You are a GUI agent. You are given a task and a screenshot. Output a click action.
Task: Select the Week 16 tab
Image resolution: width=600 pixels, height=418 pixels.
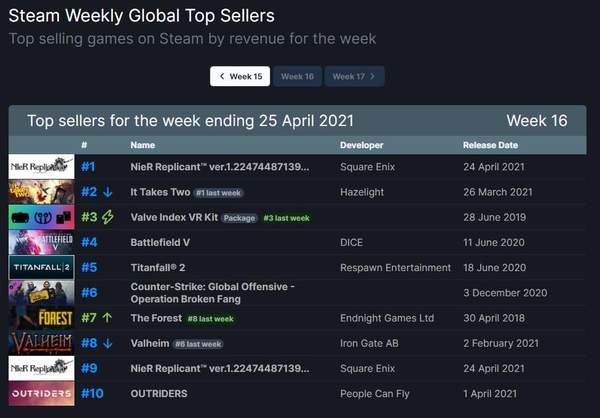[297, 76]
